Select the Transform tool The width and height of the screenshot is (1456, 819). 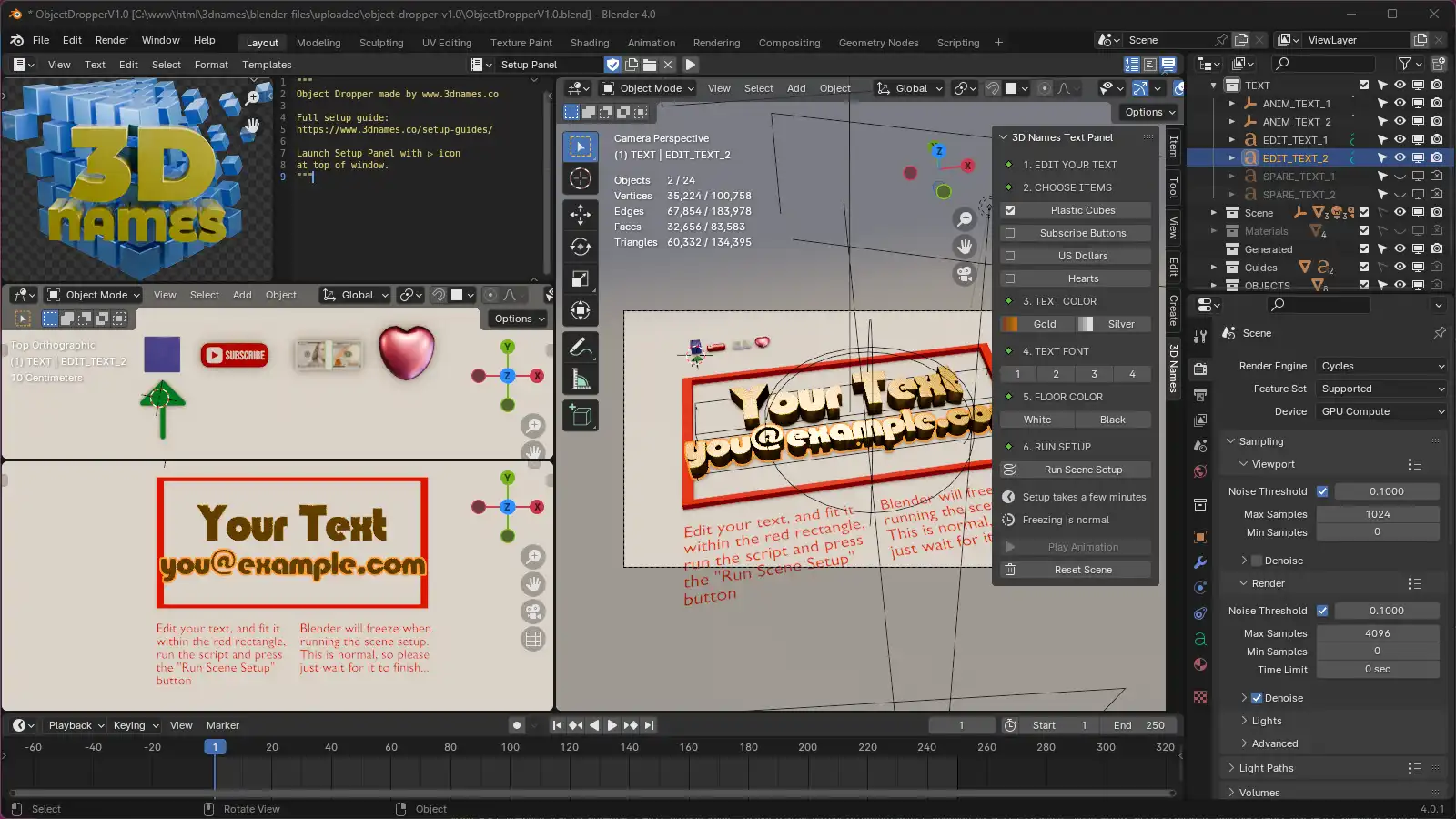[581, 310]
